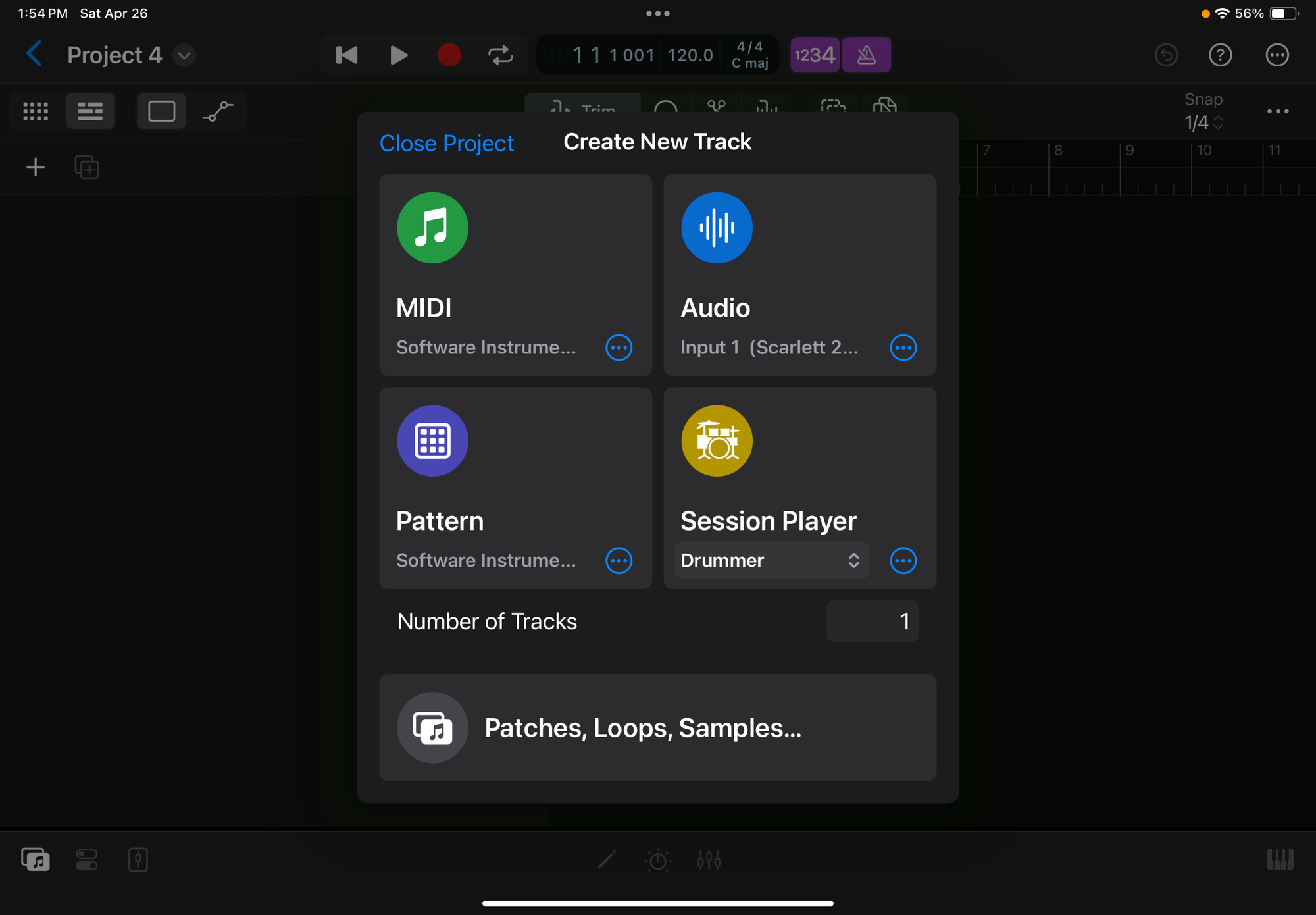This screenshot has height=915, width=1316.
Task: Open the help question mark icon
Action: (1221, 55)
